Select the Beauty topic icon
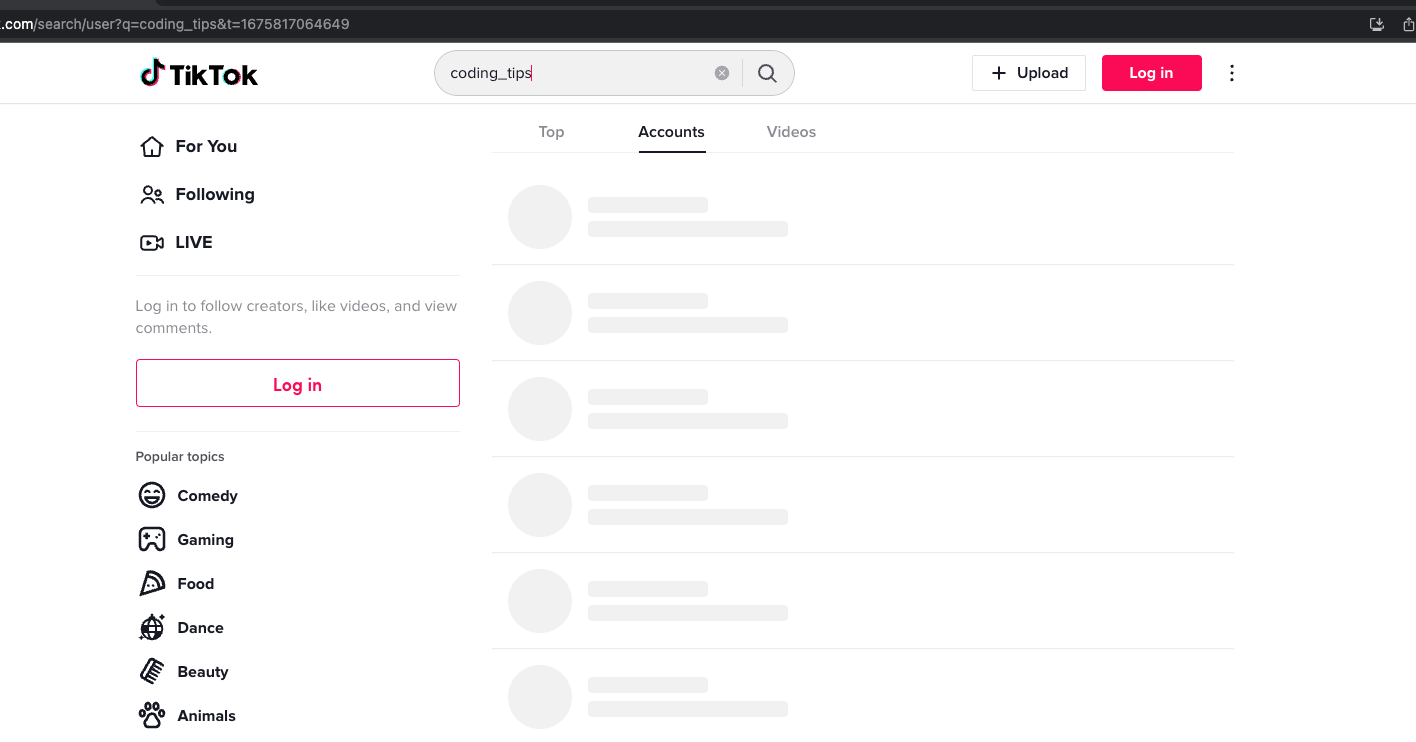This screenshot has width=1416, height=742. (151, 671)
